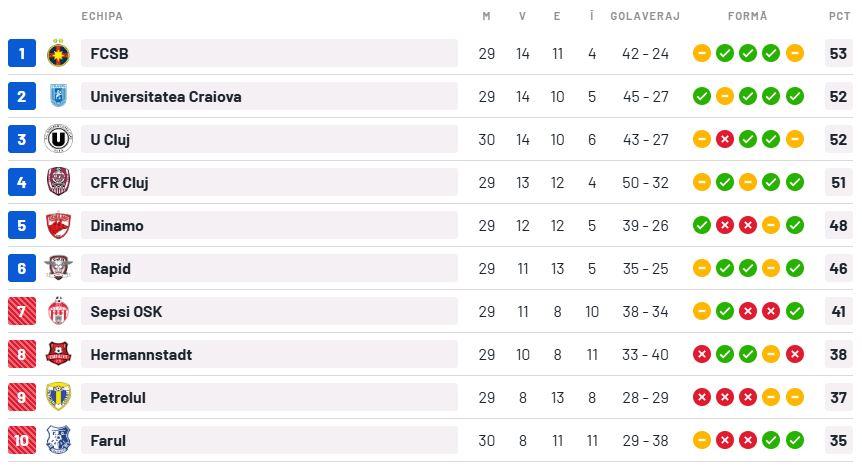Click Hermannstadt's latest red loss form icon
Viewport: 862px width, 468px height.
795,355
